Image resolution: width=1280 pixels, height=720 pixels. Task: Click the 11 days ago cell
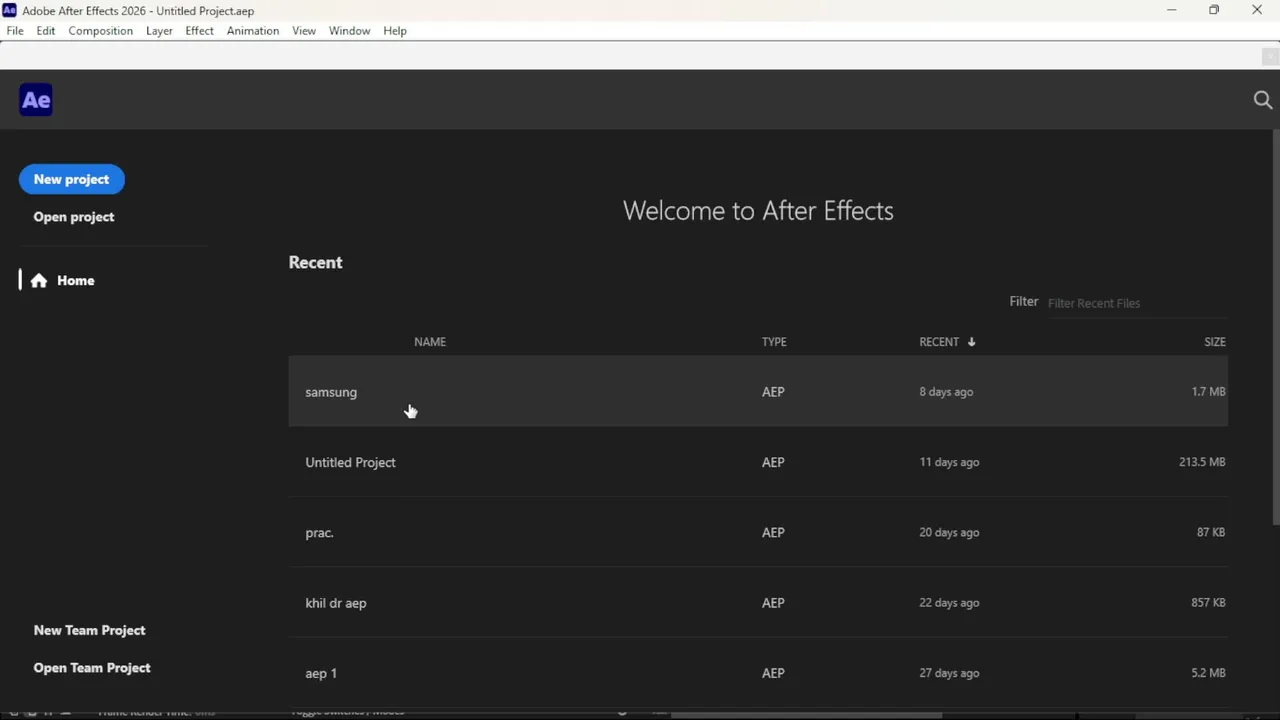pos(949,462)
